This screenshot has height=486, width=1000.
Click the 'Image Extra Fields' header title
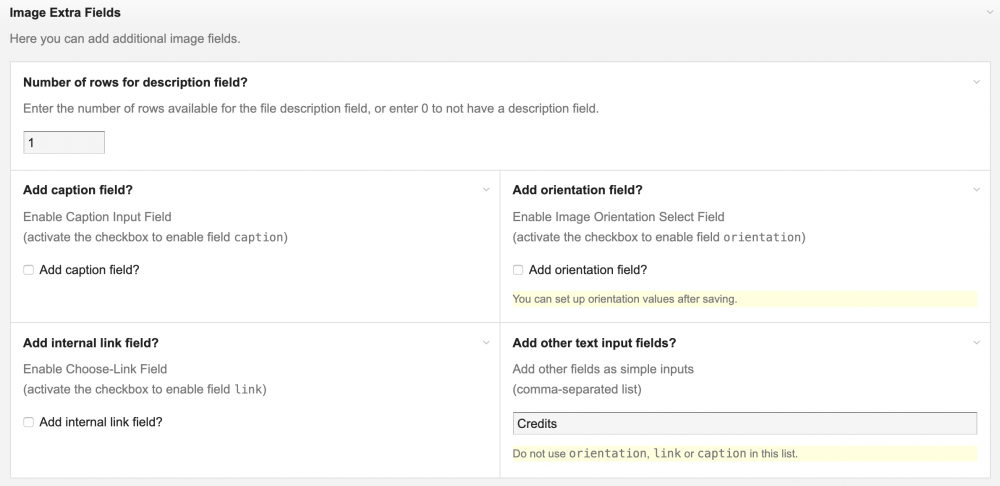(66, 13)
